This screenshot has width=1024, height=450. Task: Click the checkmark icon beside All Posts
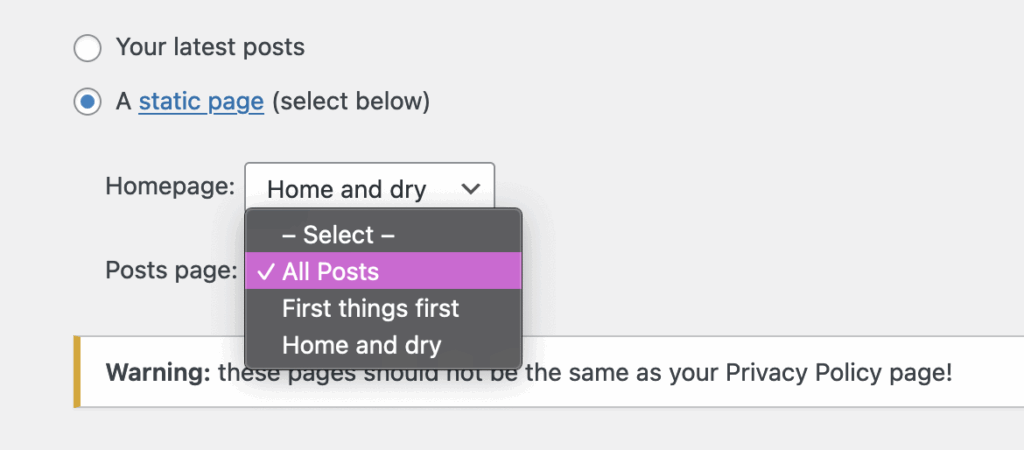[265, 271]
